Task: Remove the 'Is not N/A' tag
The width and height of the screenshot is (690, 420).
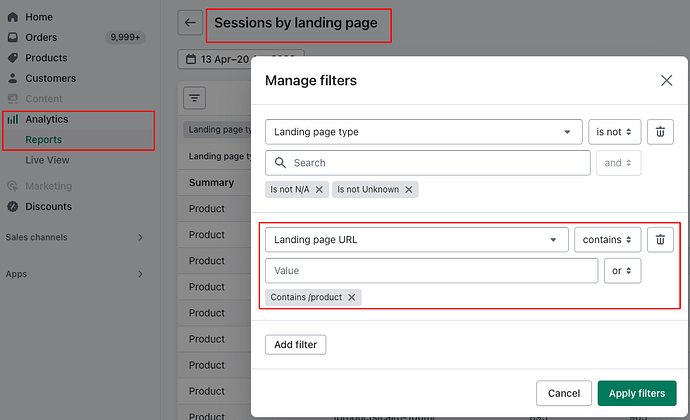Action: tap(320, 189)
